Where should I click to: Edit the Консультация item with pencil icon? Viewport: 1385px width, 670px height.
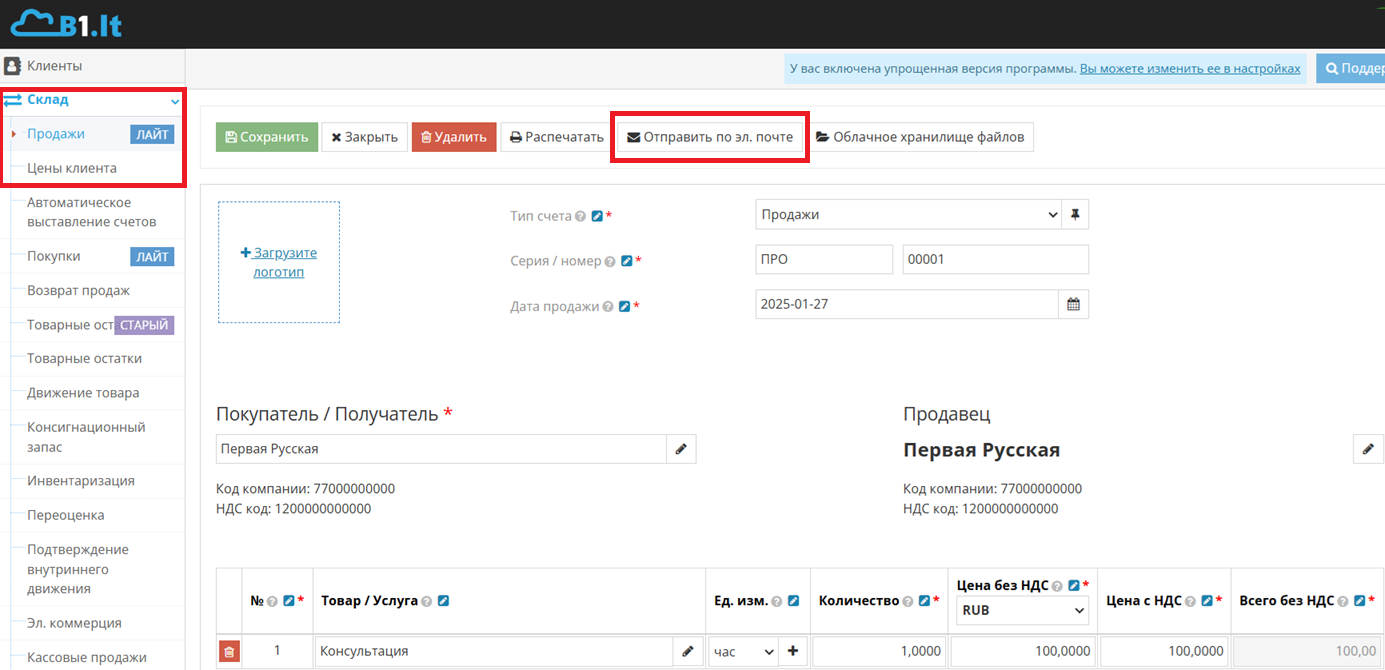tap(687, 652)
